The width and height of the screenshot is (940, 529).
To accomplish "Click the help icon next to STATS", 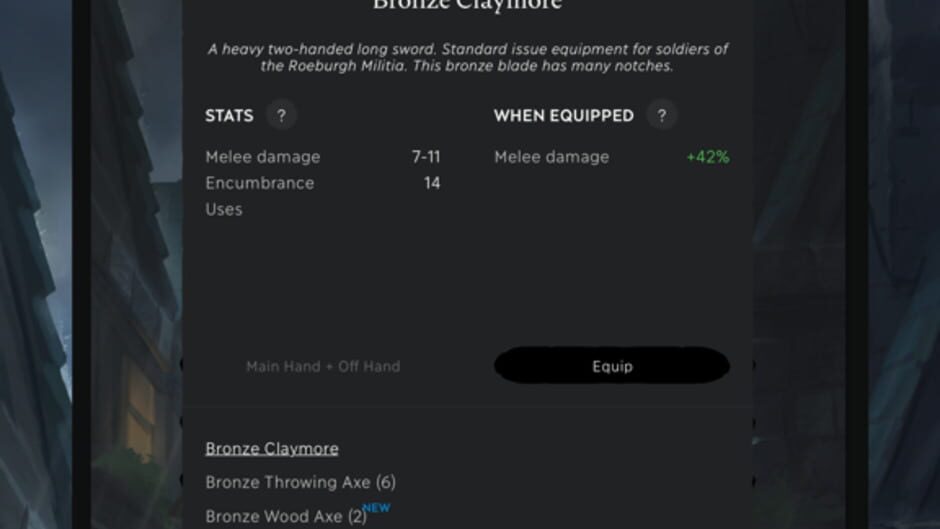I will 281,115.
